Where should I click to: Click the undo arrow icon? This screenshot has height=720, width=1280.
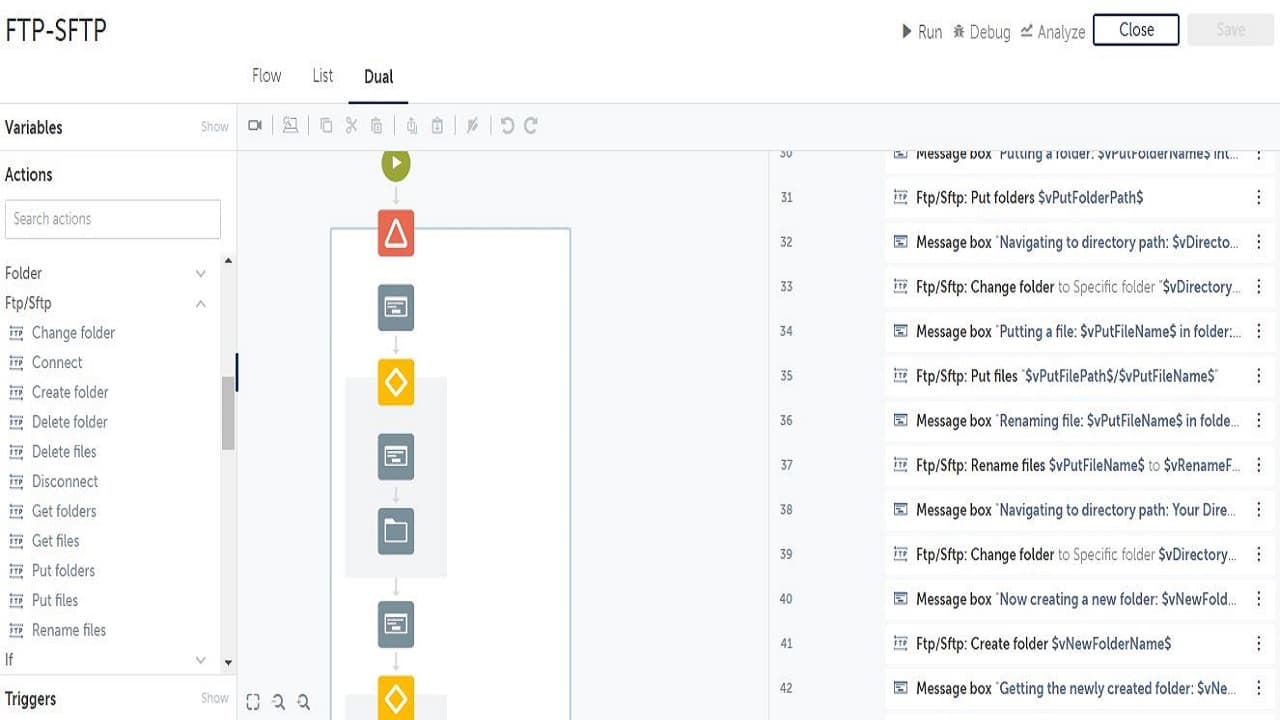coord(507,126)
